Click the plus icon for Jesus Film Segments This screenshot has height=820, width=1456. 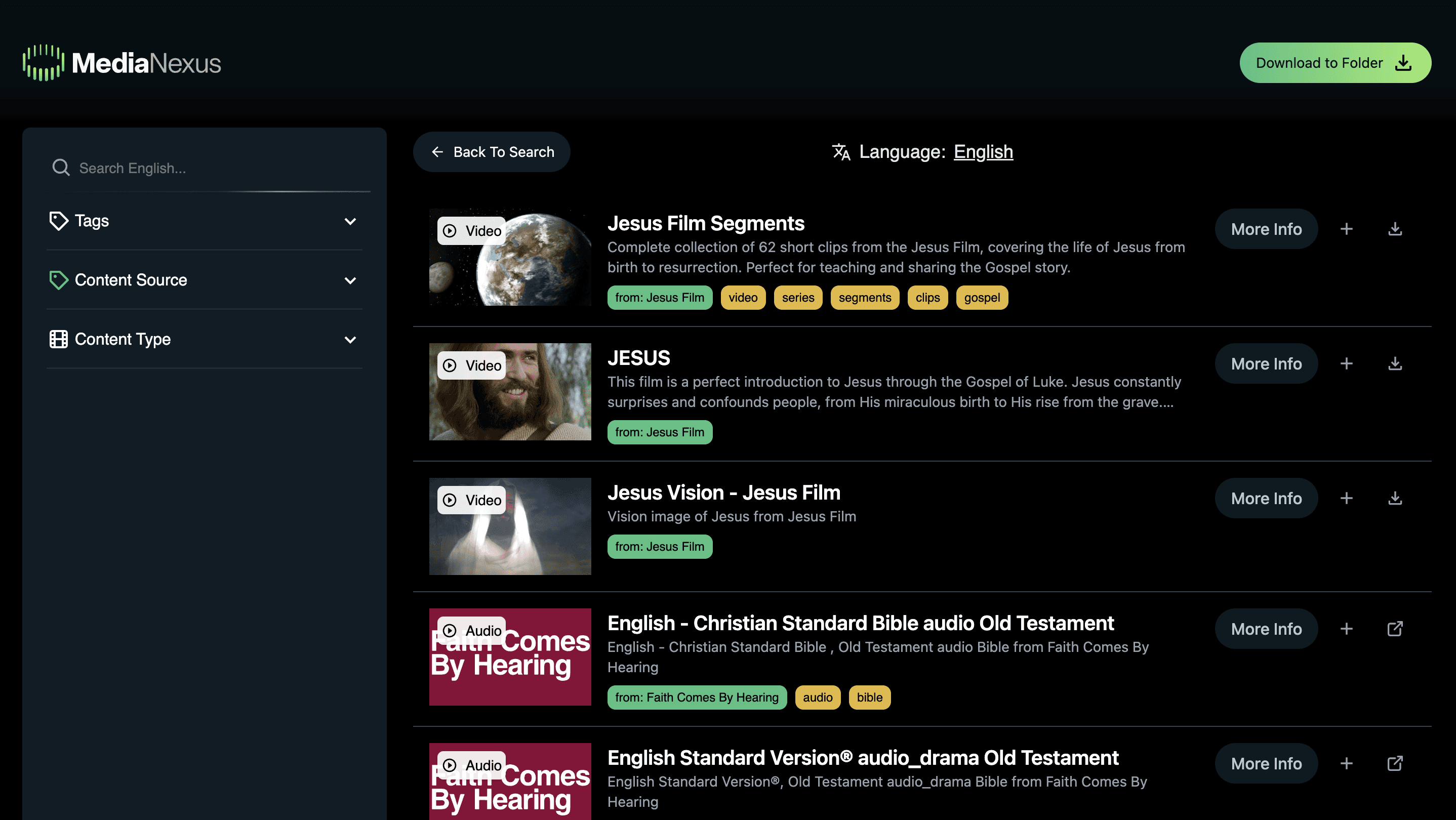[x=1346, y=229]
